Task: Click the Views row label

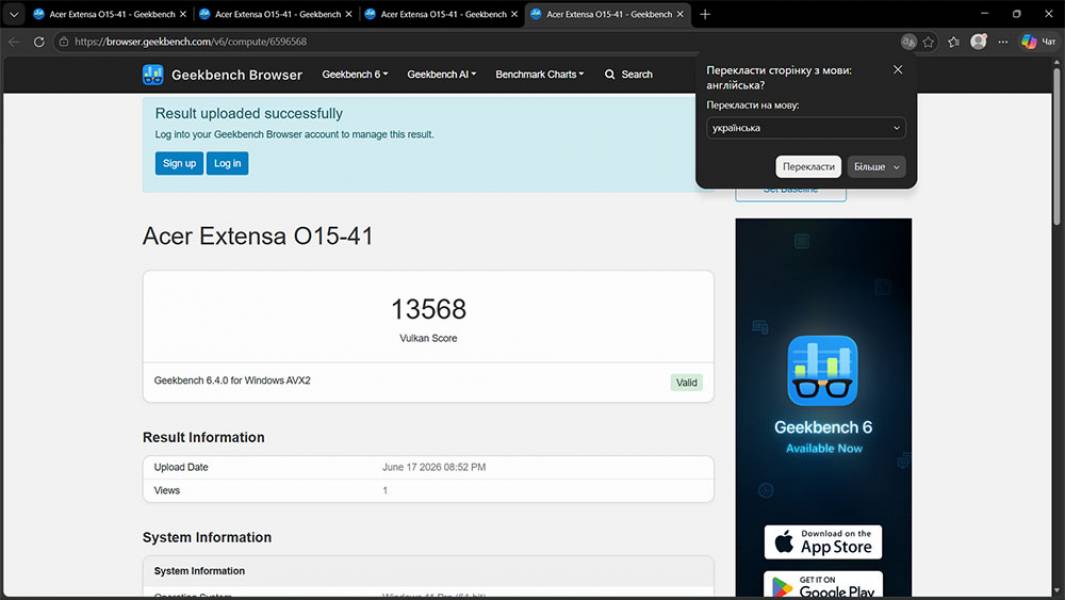Action: click(167, 491)
